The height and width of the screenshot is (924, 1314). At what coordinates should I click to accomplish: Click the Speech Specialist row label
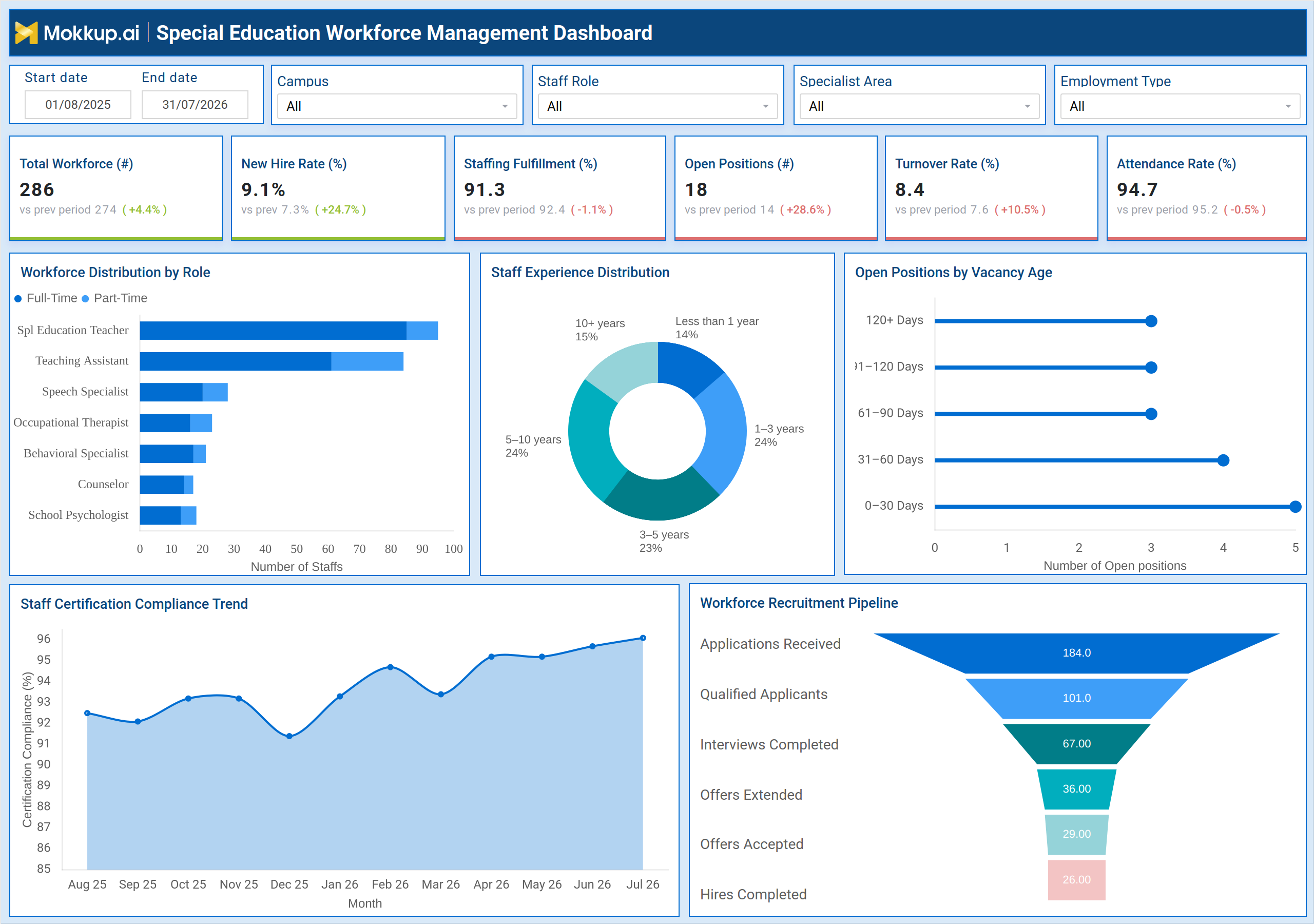[85, 392]
